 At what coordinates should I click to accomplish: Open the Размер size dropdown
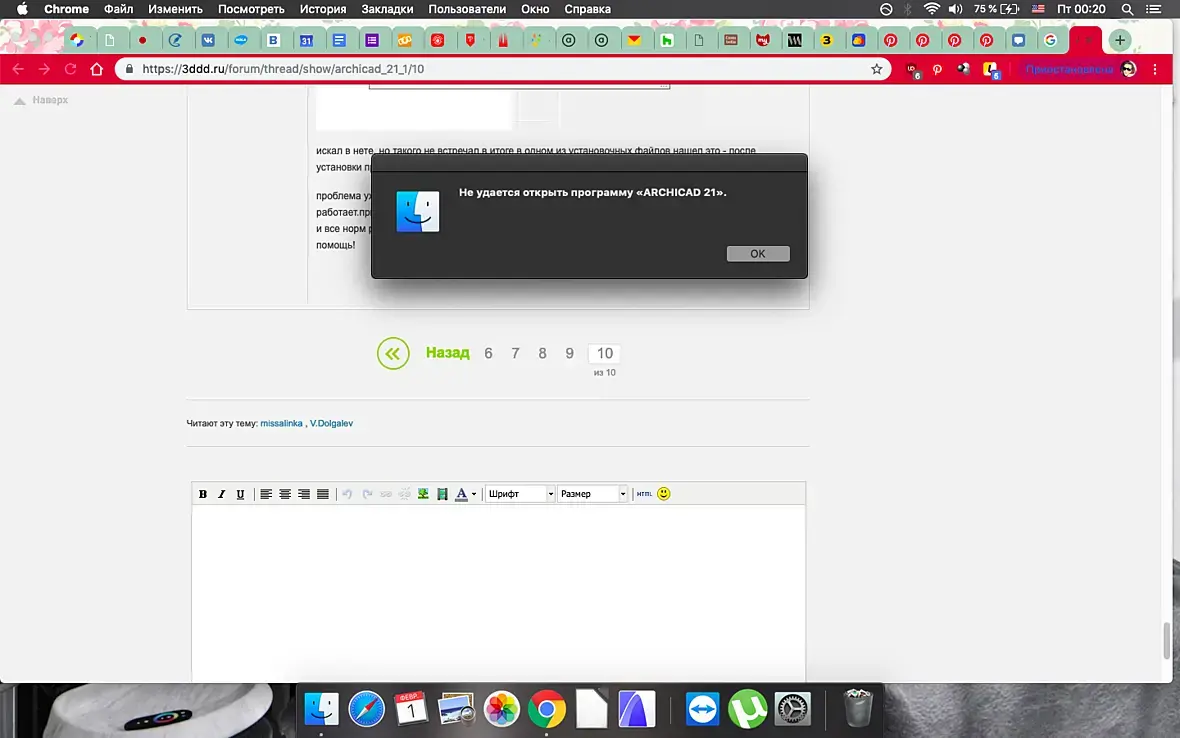[592, 494]
